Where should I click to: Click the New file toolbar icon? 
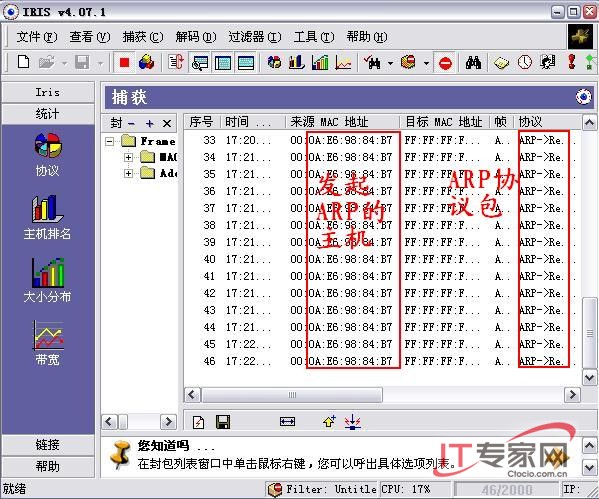[x=23, y=62]
